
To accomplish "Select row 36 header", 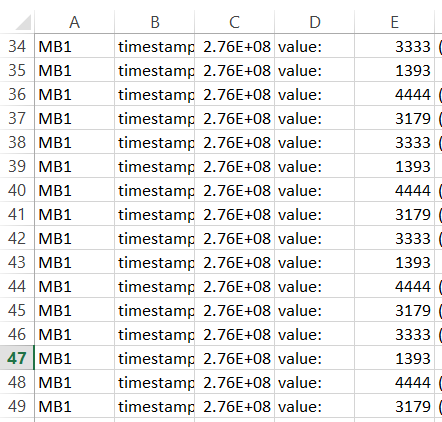I will [x=17, y=94].
